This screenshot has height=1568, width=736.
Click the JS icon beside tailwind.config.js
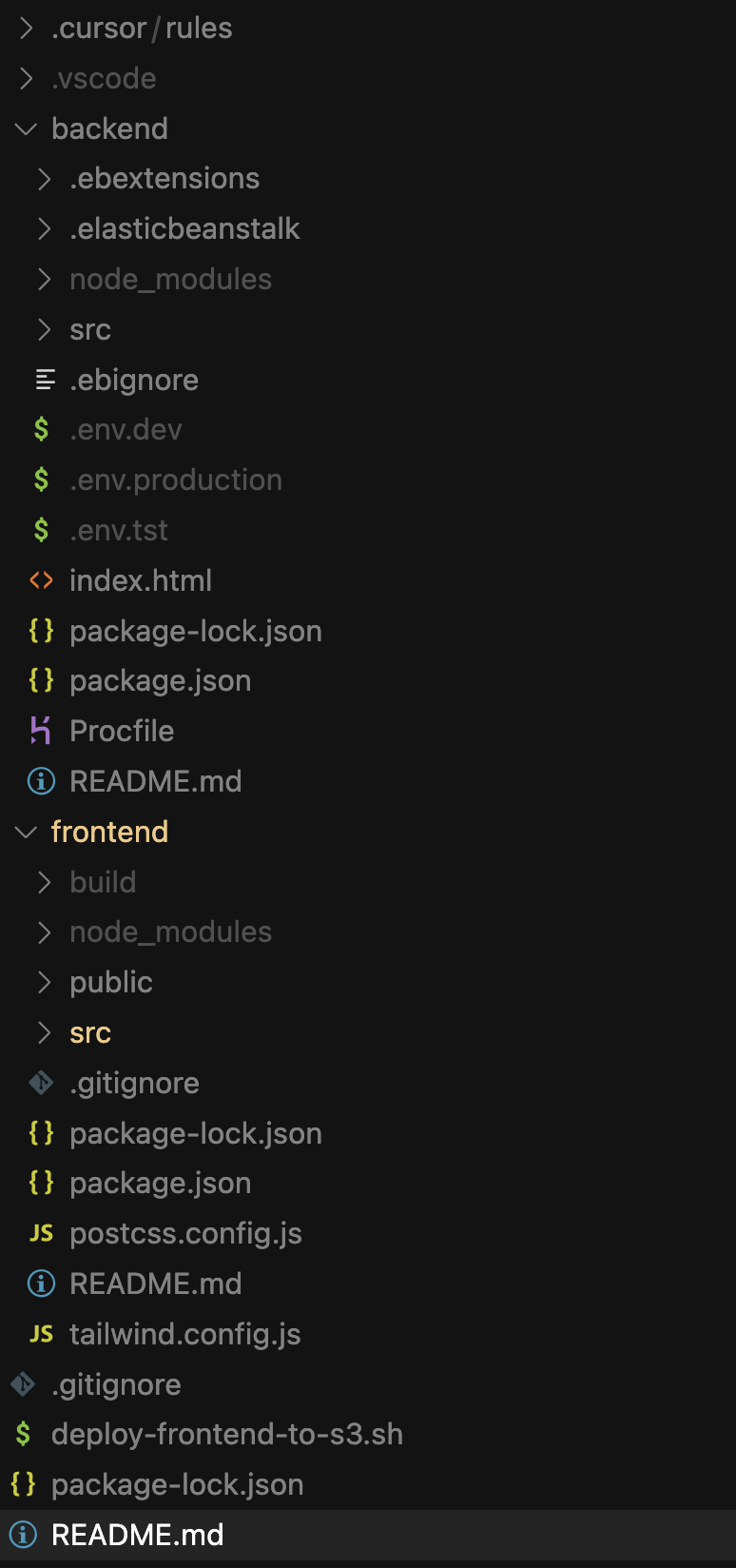tap(41, 1334)
